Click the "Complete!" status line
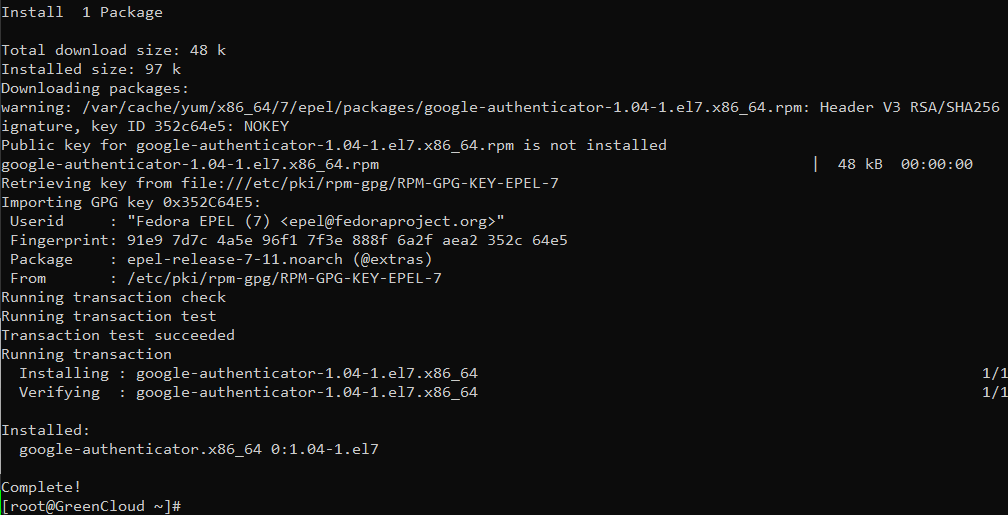The height and width of the screenshot is (515, 1008). (42, 487)
